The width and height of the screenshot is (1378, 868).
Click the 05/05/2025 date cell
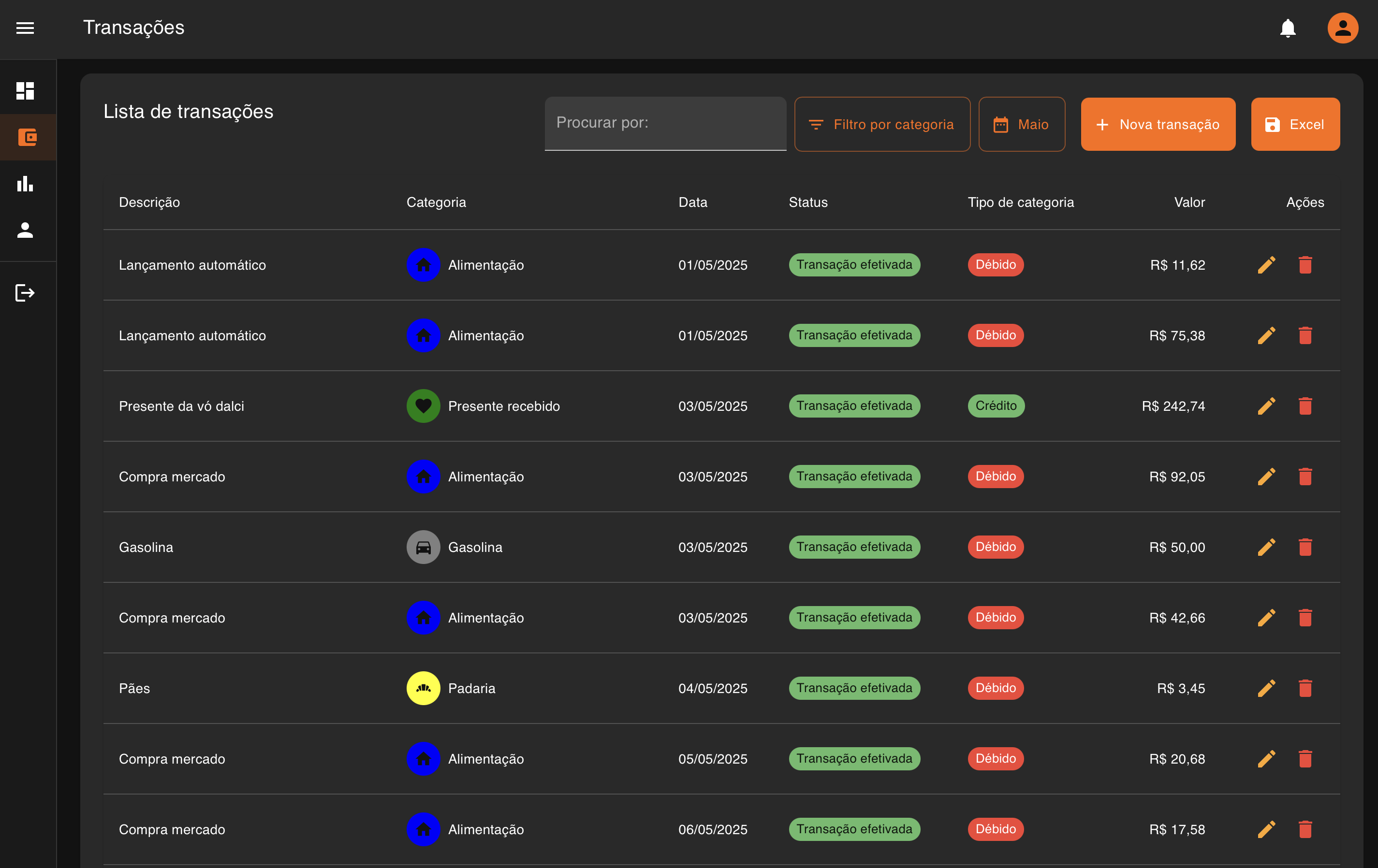pyautogui.click(x=713, y=759)
